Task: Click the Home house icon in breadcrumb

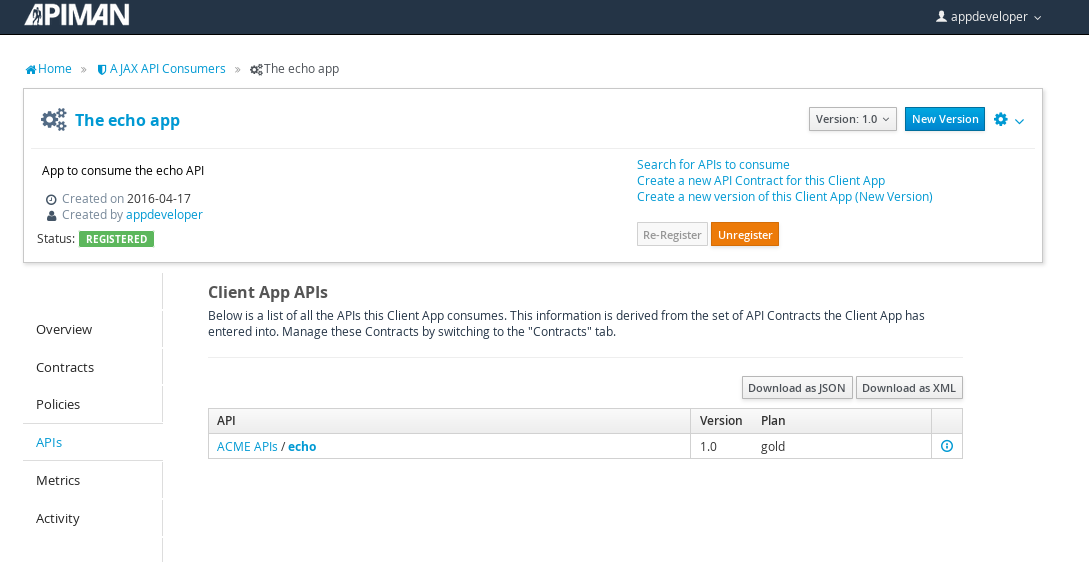Action: (x=31, y=69)
